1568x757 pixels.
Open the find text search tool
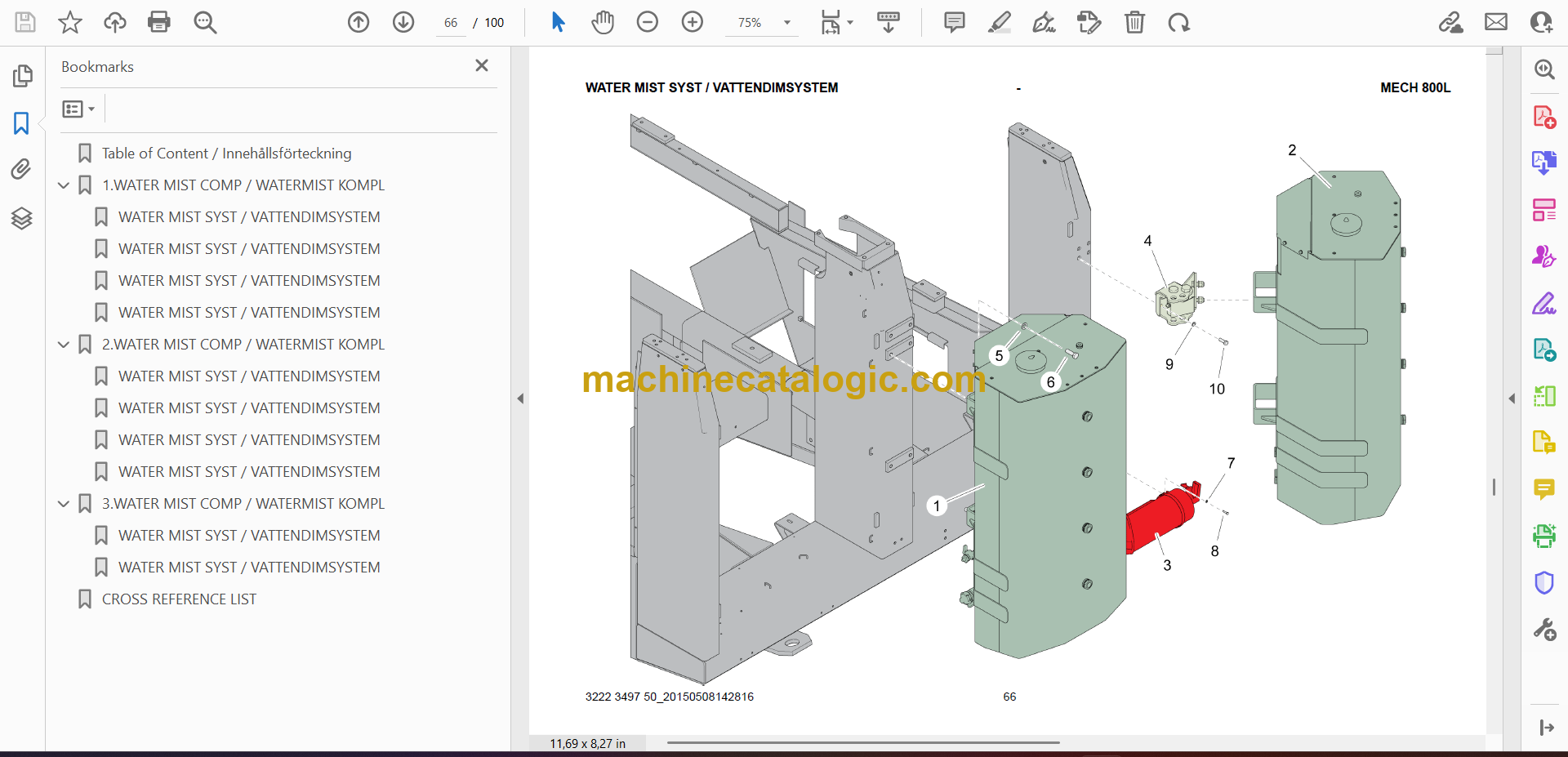click(x=205, y=22)
